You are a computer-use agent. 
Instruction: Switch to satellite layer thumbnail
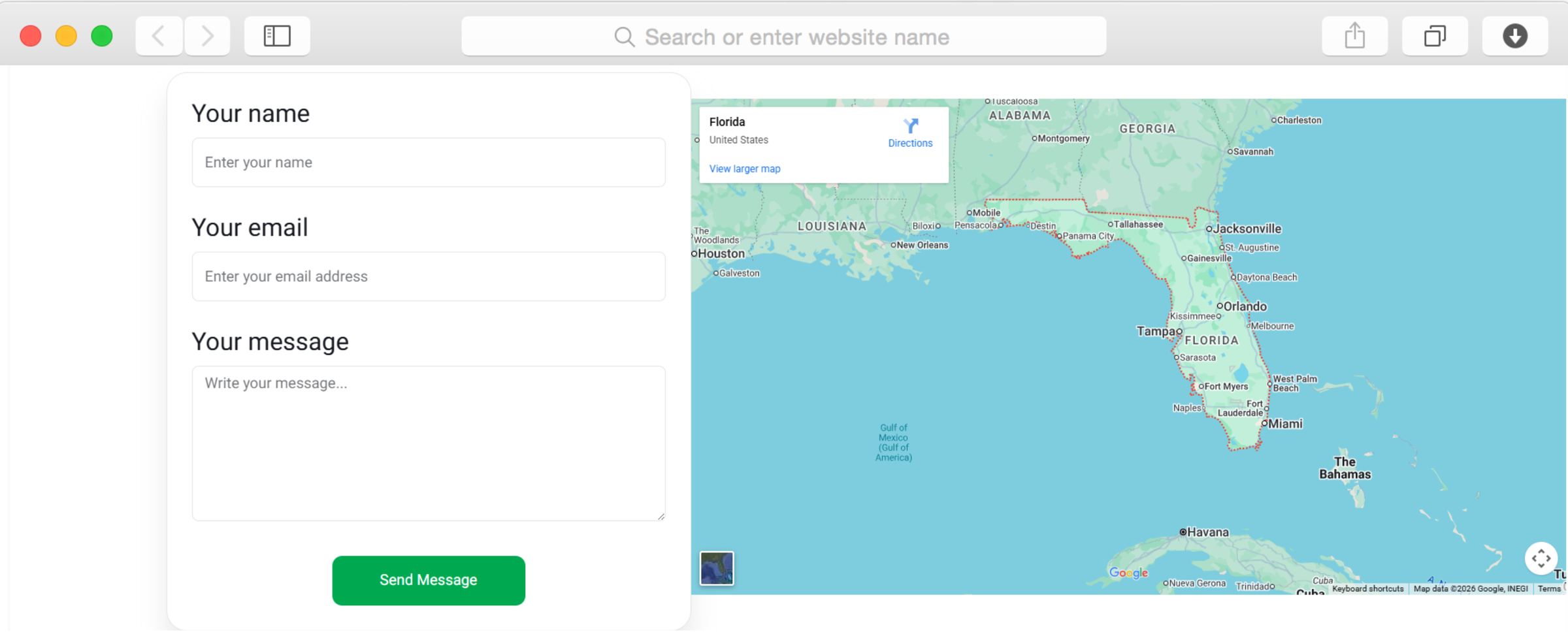(717, 568)
